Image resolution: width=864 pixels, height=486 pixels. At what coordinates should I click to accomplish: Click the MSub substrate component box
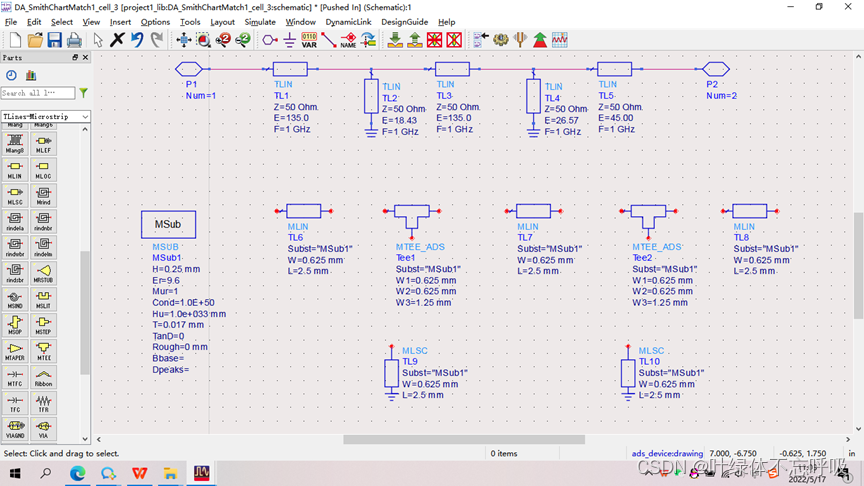point(168,224)
